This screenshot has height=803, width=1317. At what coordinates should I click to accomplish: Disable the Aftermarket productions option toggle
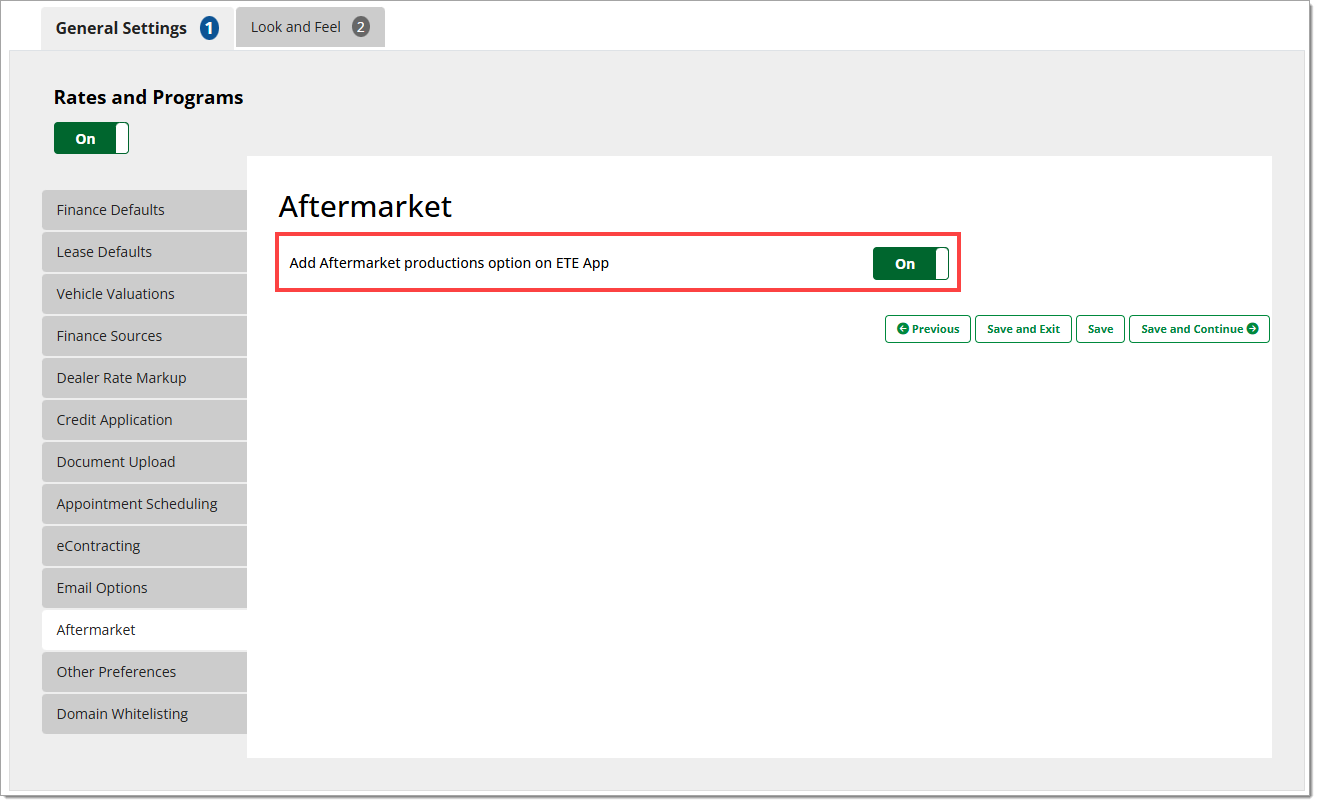[910, 264]
